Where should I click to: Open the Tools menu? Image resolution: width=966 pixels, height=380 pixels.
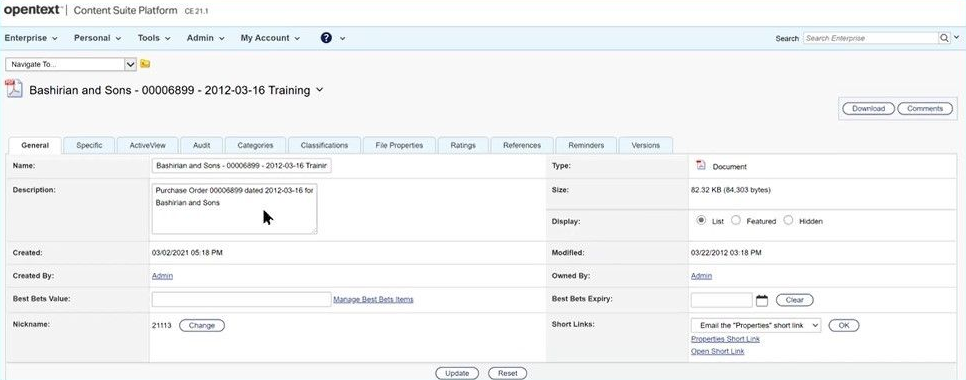coord(153,38)
